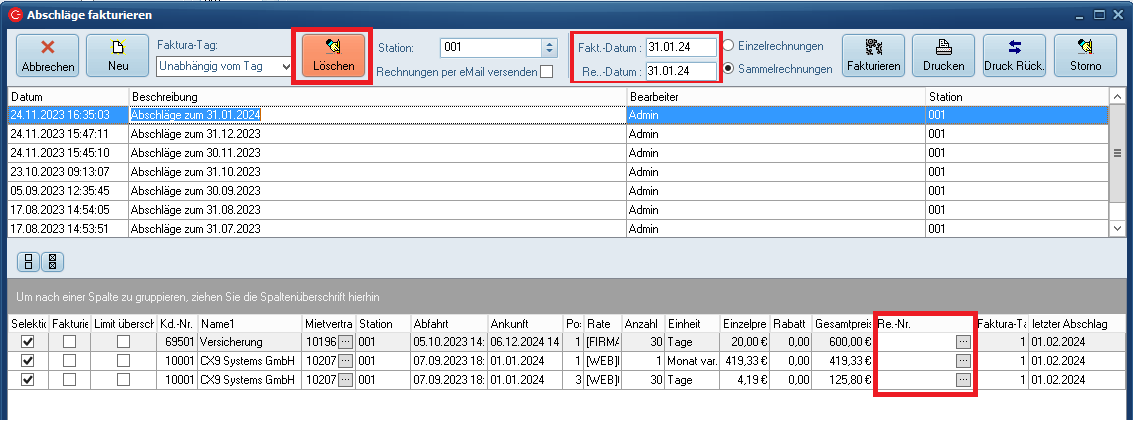1135x422 pixels.
Task: Uncheck Selektiert for the Versicherung row
Action: point(28,342)
